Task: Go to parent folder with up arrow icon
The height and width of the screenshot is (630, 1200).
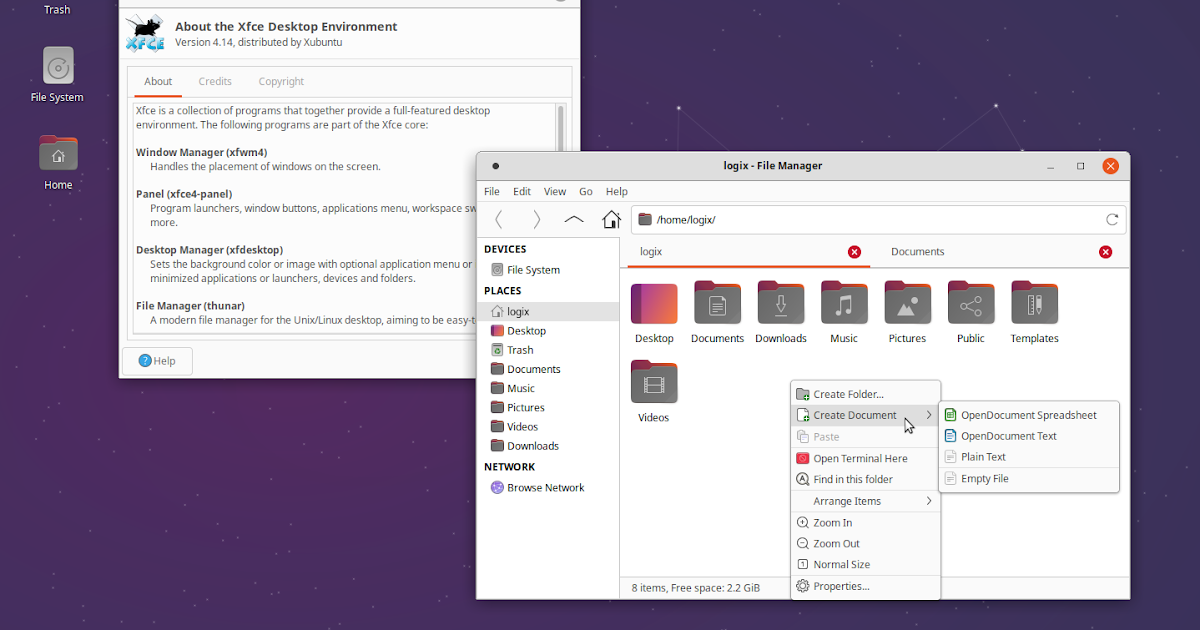Action: [x=574, y=220]
